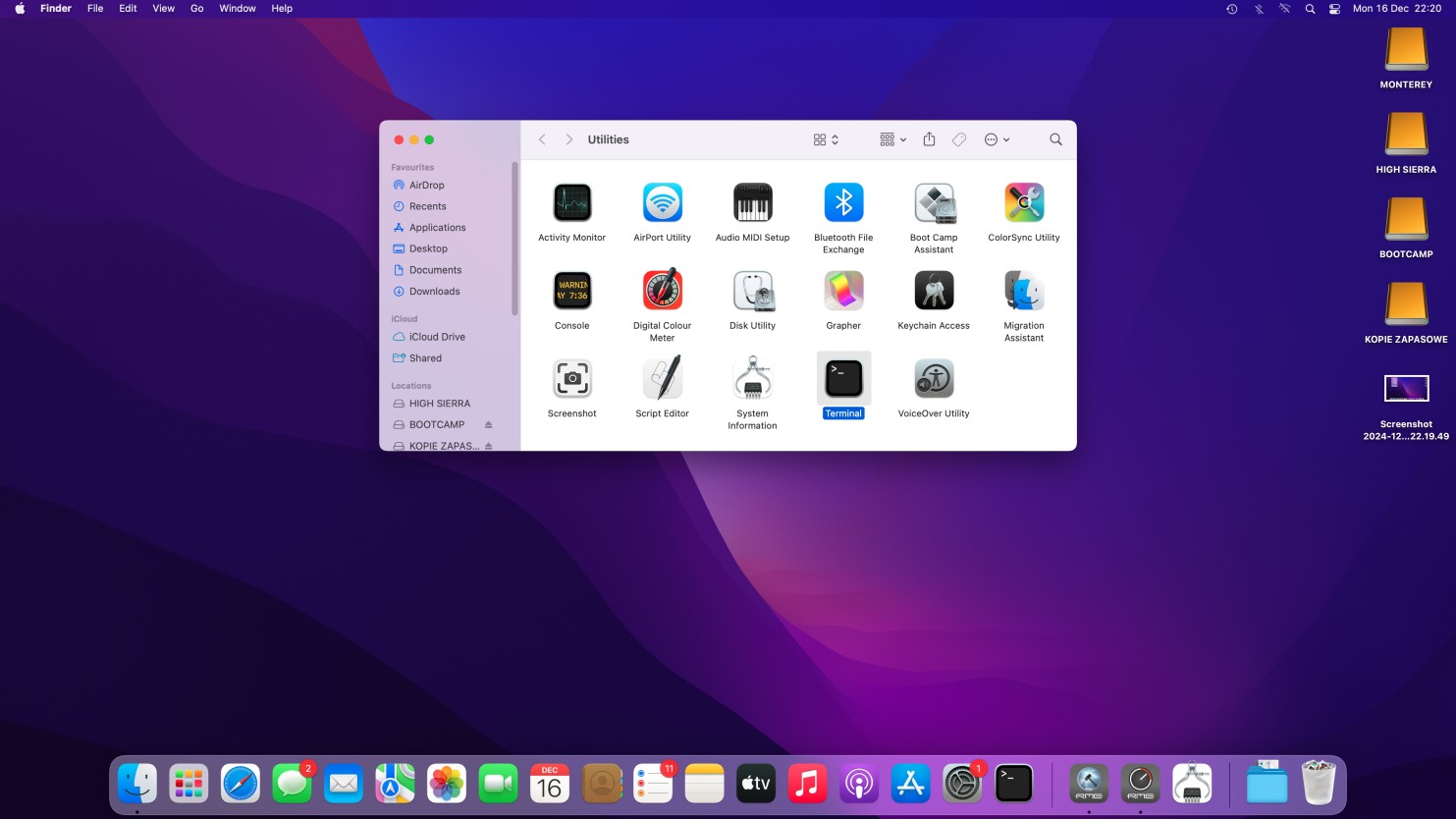Open System Preferences from the Dock
This screenshot has height=819, width=1456.
pos(962,784)
